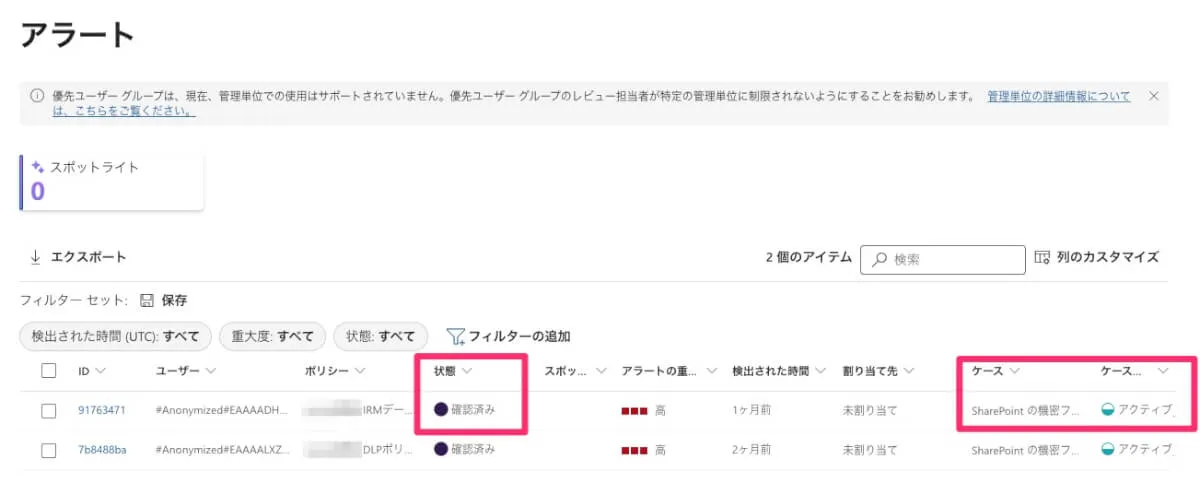This screenshot has width=1200, height=483.
Task: Click the search magnifier icon
Action: point(880,259)
